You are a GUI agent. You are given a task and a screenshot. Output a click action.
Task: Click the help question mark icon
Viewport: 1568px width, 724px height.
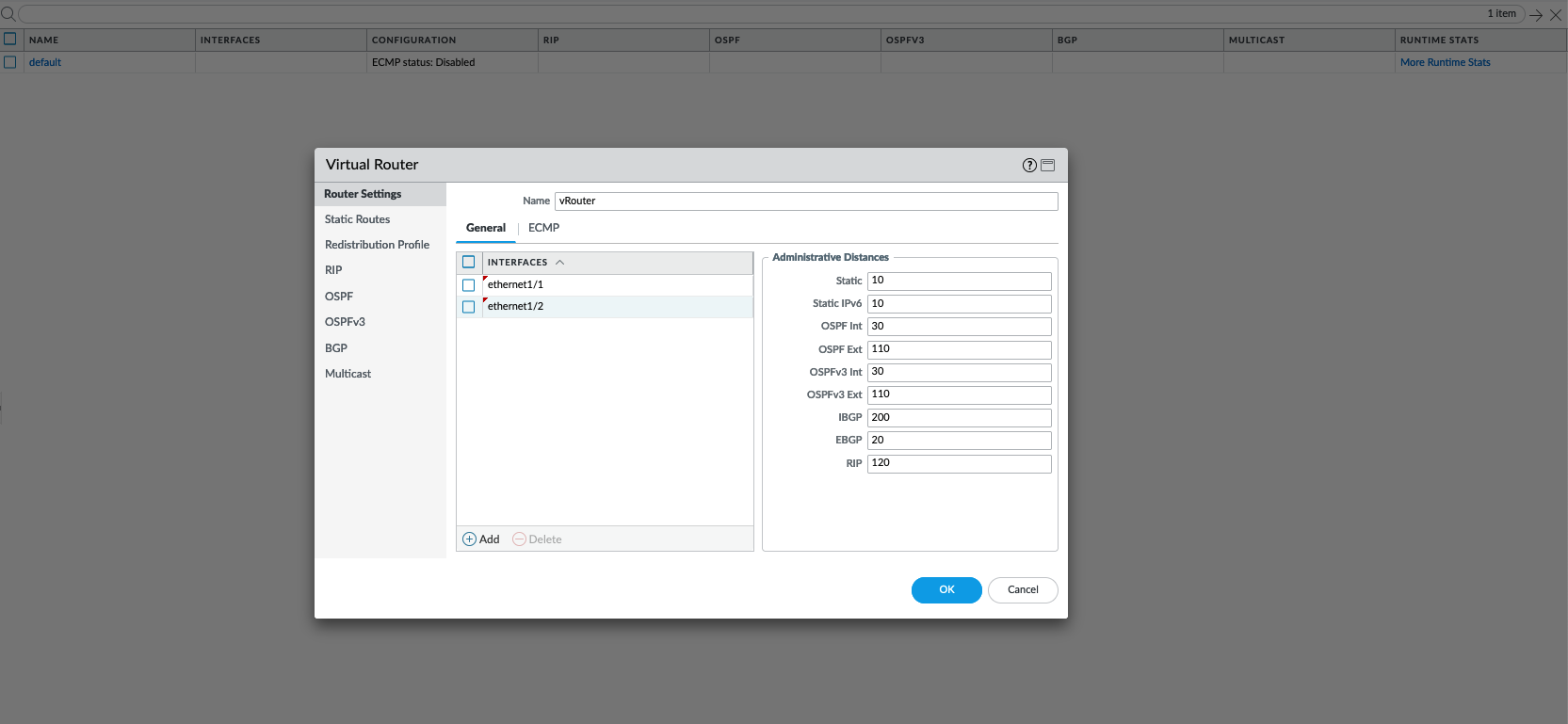coord(1029,165)
